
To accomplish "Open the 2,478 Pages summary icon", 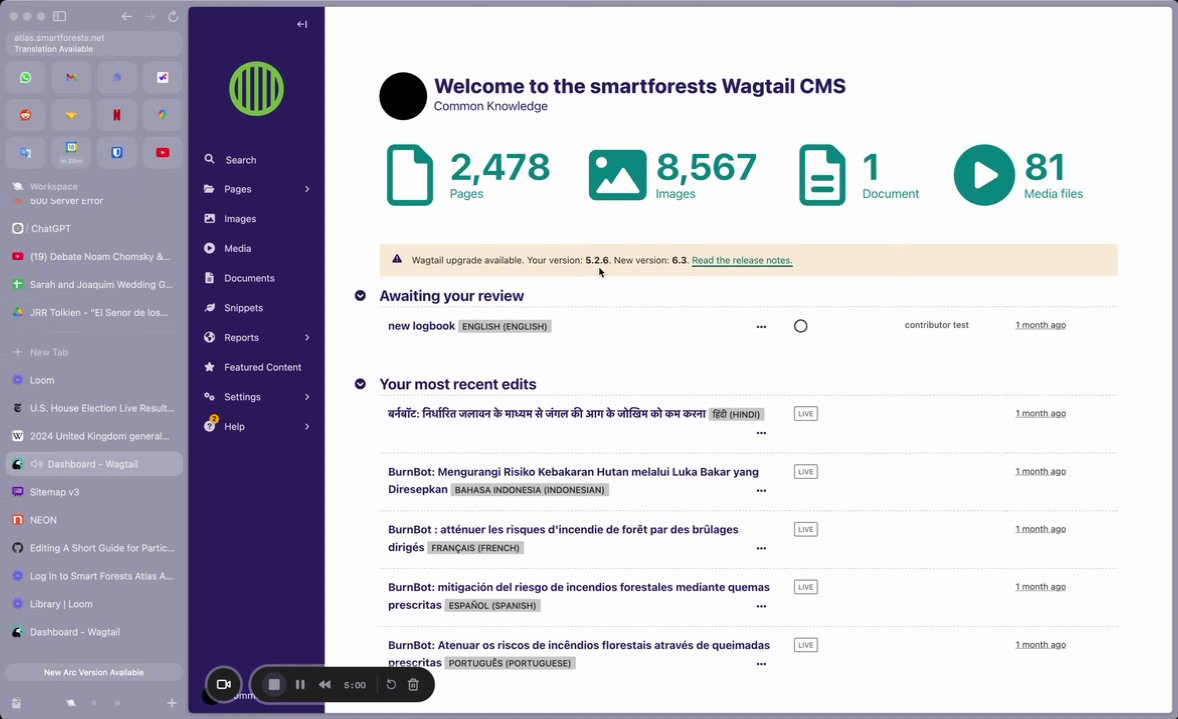I will pyautogui.click(x=409, y=175).
